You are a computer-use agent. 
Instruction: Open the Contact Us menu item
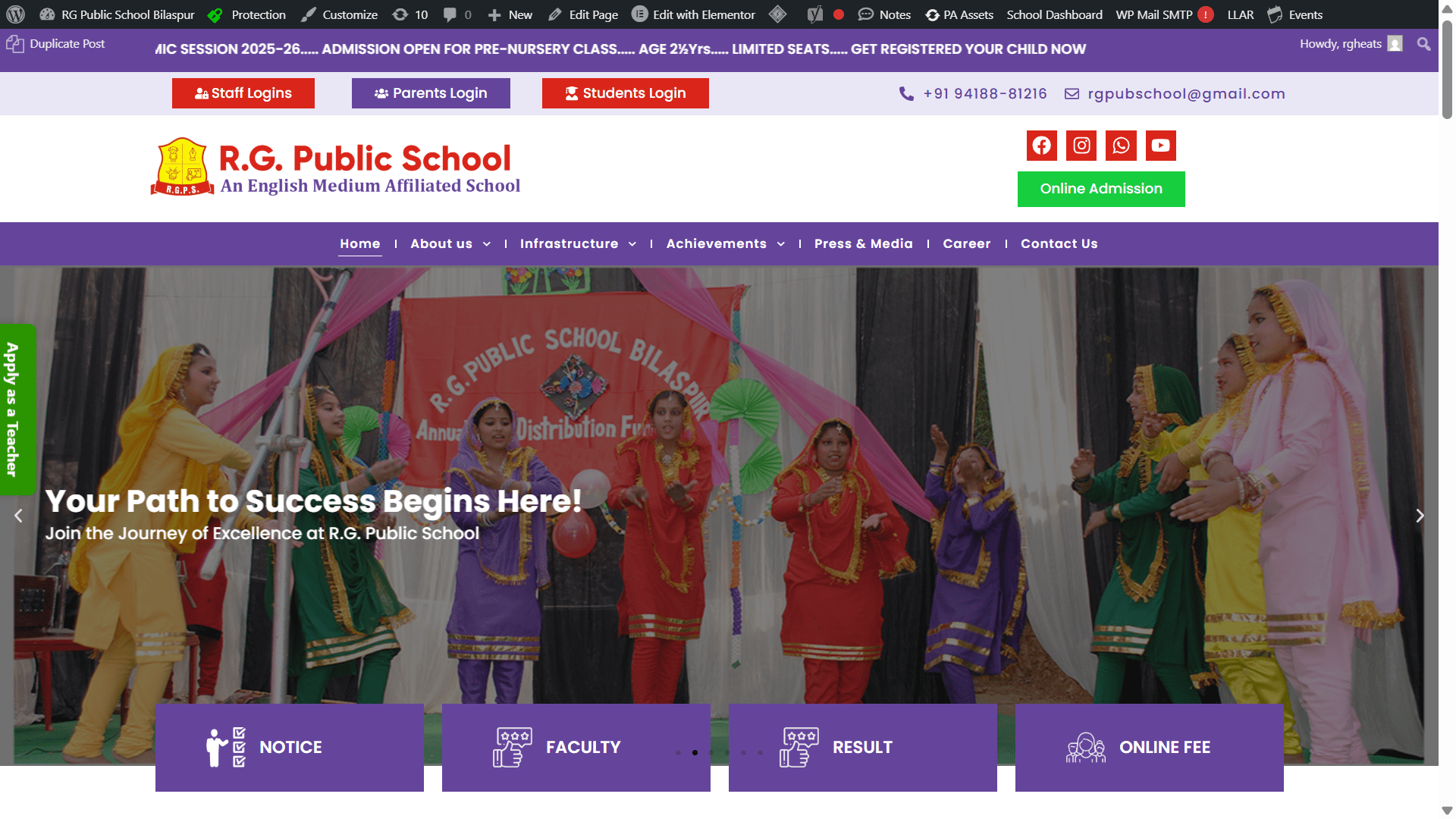tap(1059, 243)
